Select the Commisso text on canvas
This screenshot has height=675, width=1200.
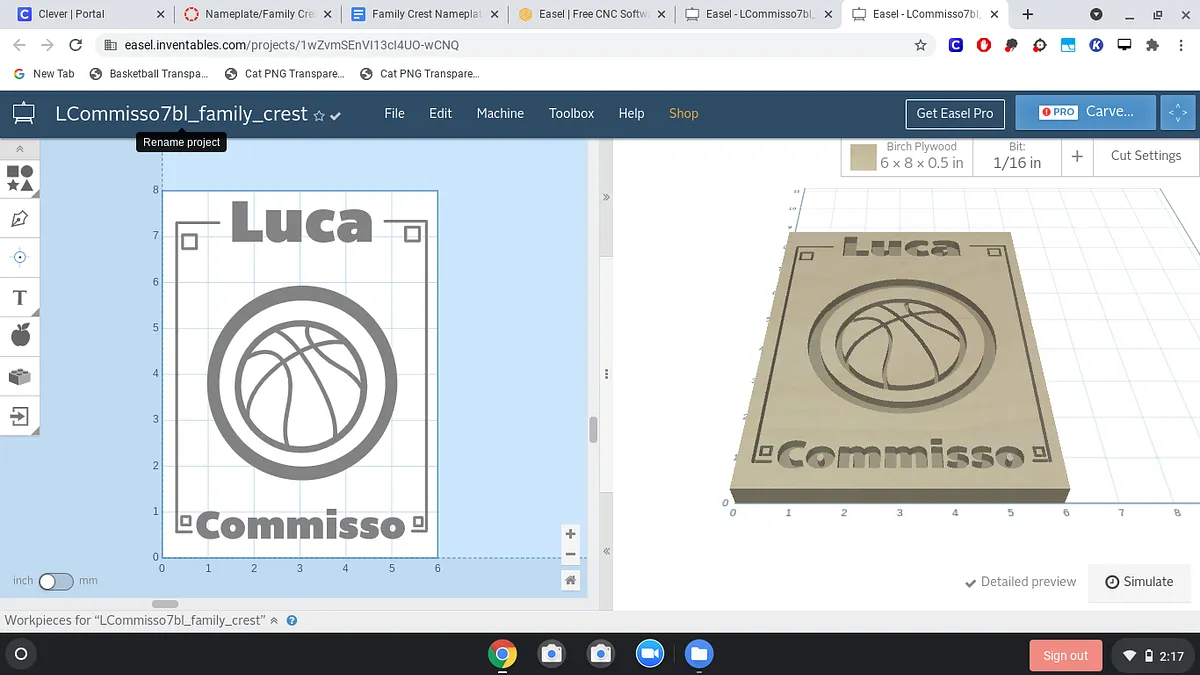(x=300, y=525)
